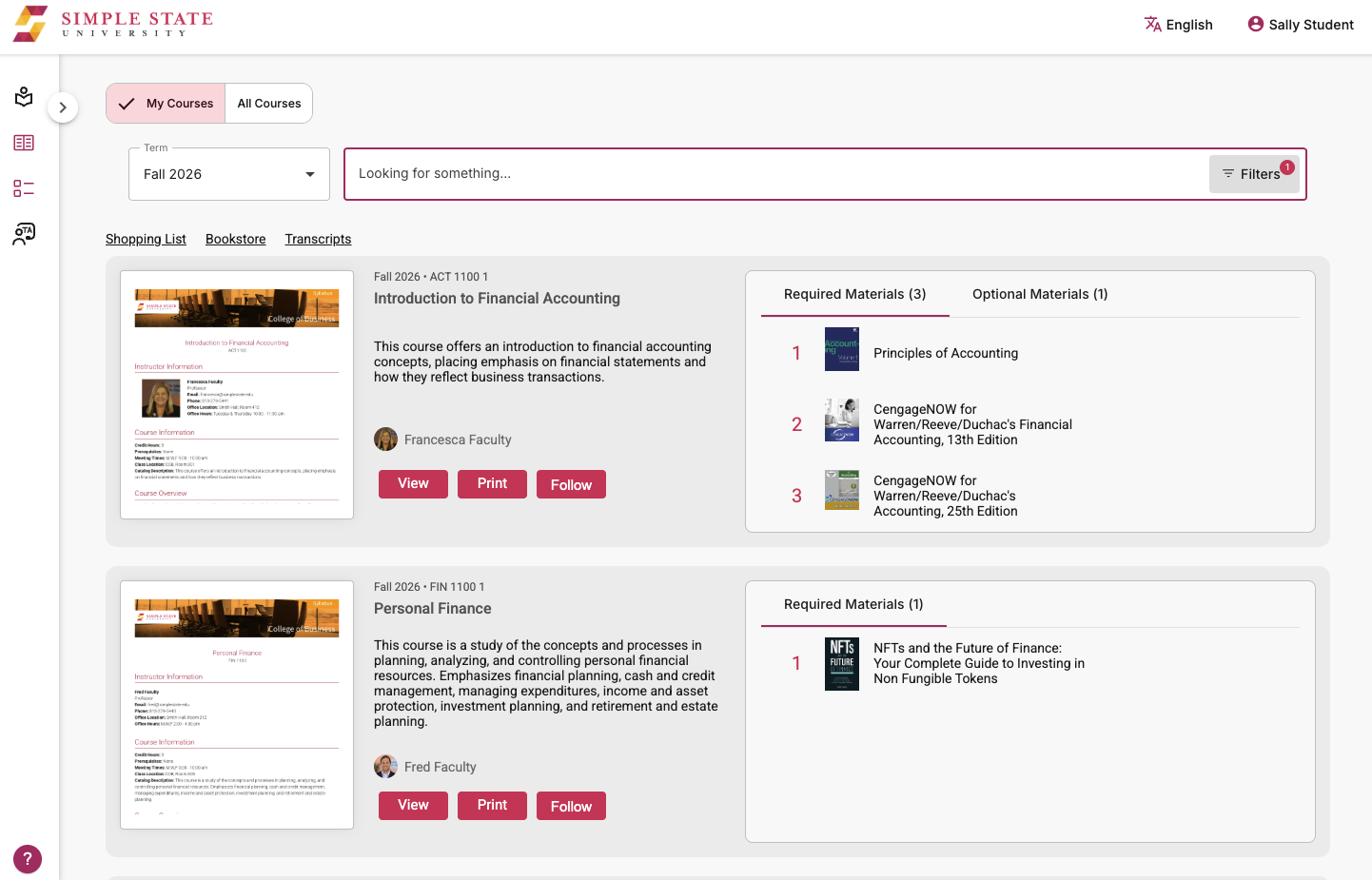Open Sally Student account menu
1372x880 pixels.
pos(1301,25)
